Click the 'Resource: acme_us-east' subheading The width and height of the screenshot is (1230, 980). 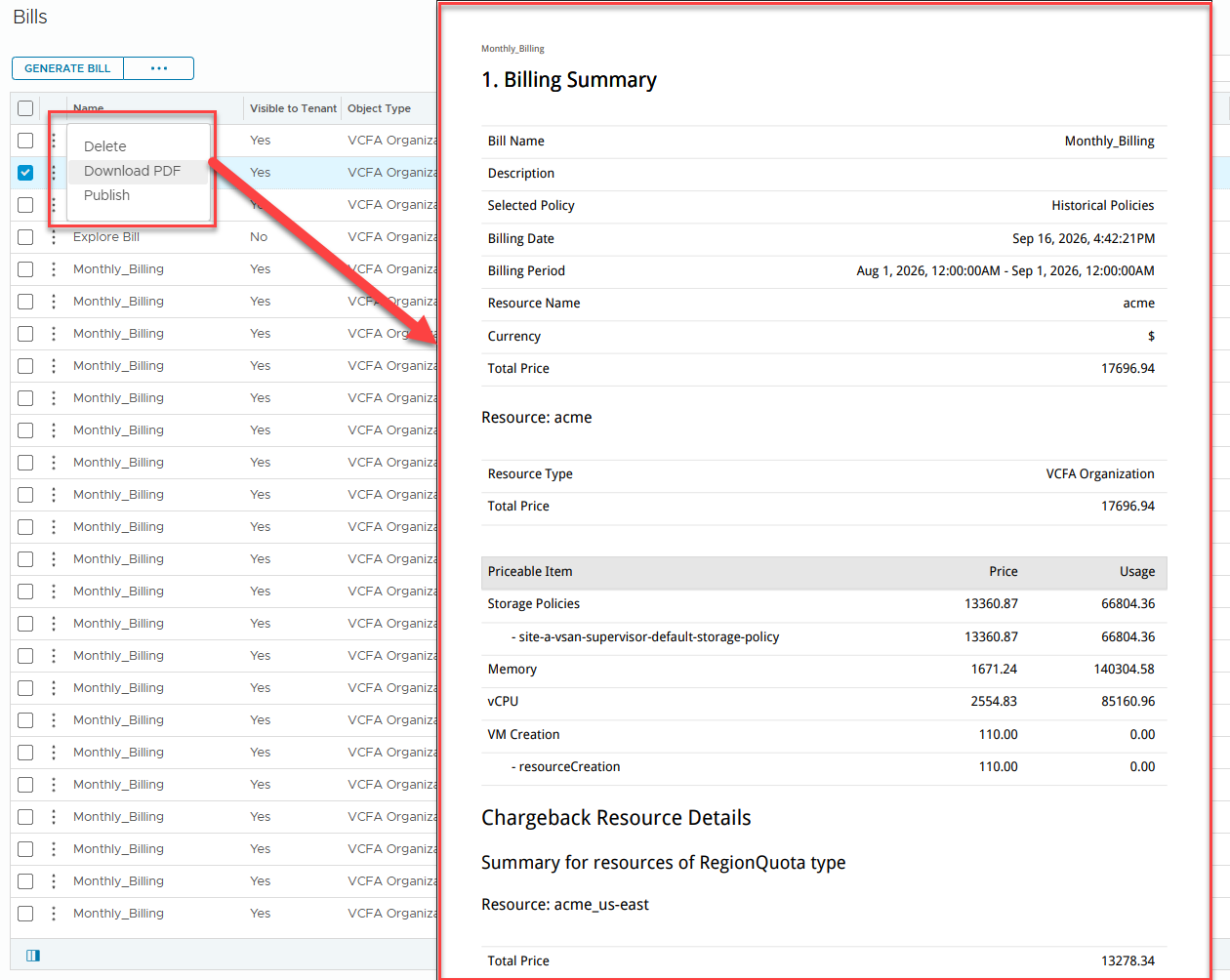(x=565, y=904)
